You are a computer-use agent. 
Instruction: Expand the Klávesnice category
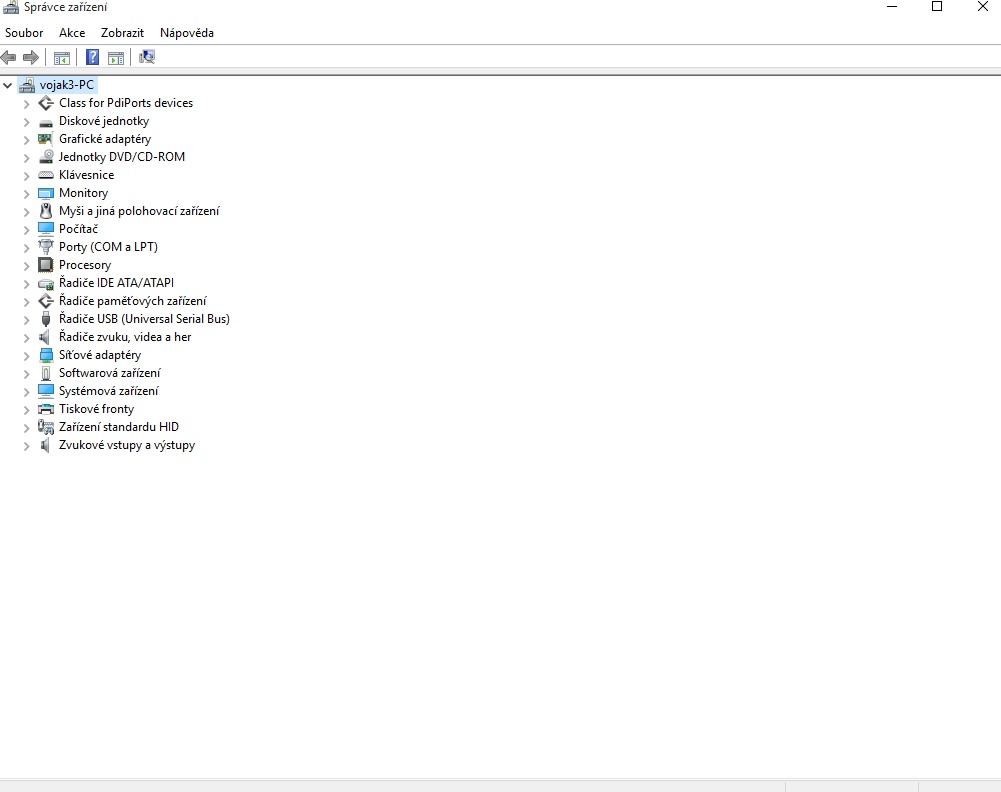click(27, 175)
